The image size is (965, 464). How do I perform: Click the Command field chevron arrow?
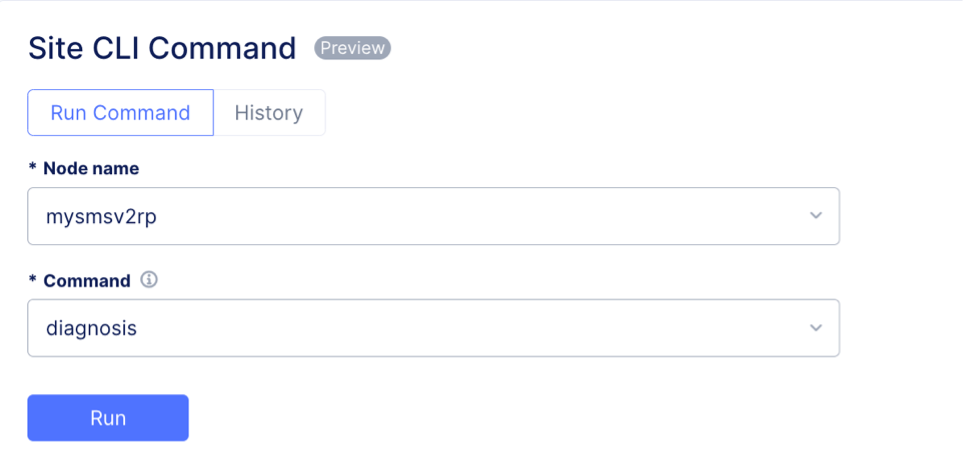816,328
